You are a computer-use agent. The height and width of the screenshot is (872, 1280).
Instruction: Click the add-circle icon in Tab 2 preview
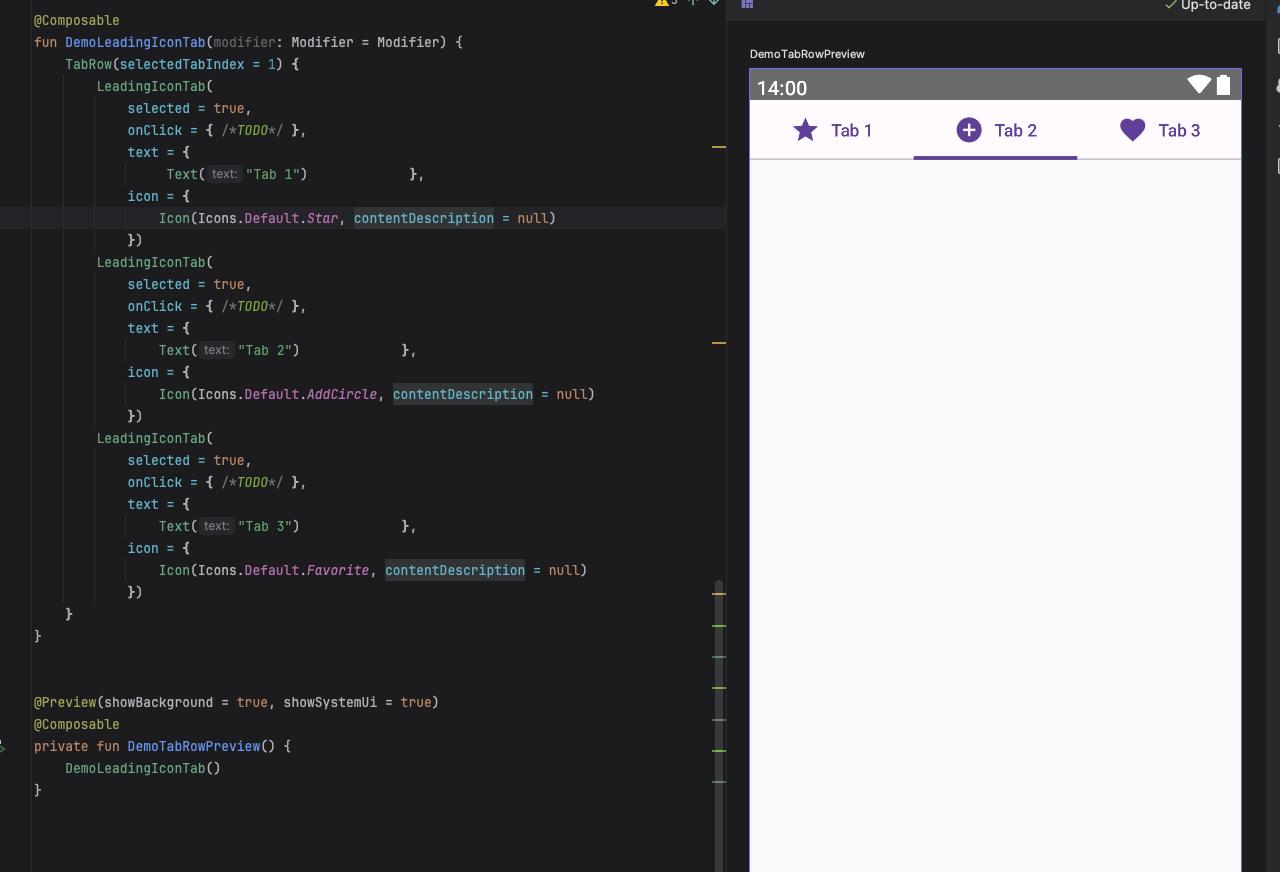point(969,130)
